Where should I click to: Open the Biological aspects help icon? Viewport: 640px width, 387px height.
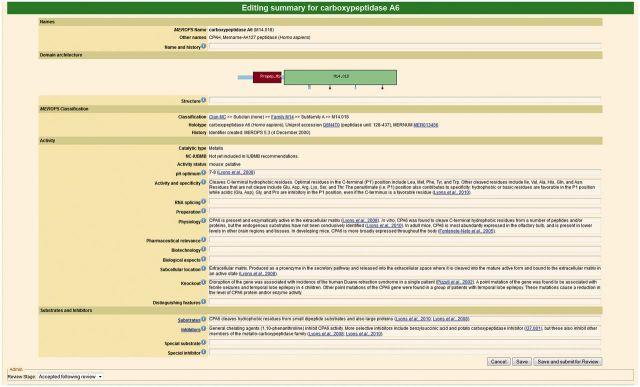coord(203,259)
